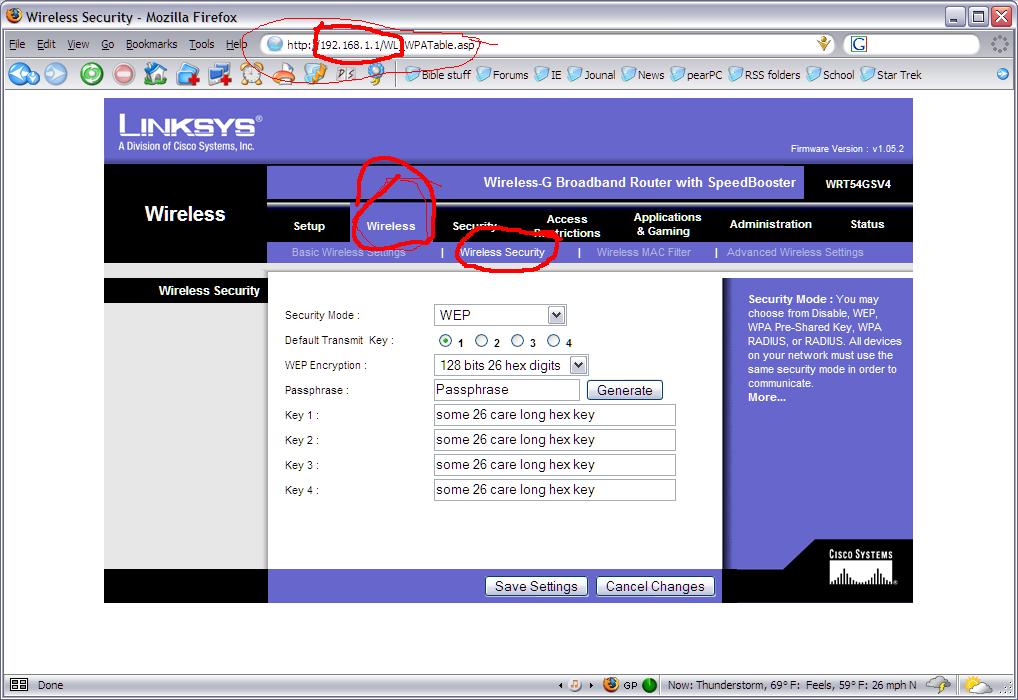Click the partly sunny forecast icon
1018x700 pixels.
pyautogui.click(x=977, y=684)
